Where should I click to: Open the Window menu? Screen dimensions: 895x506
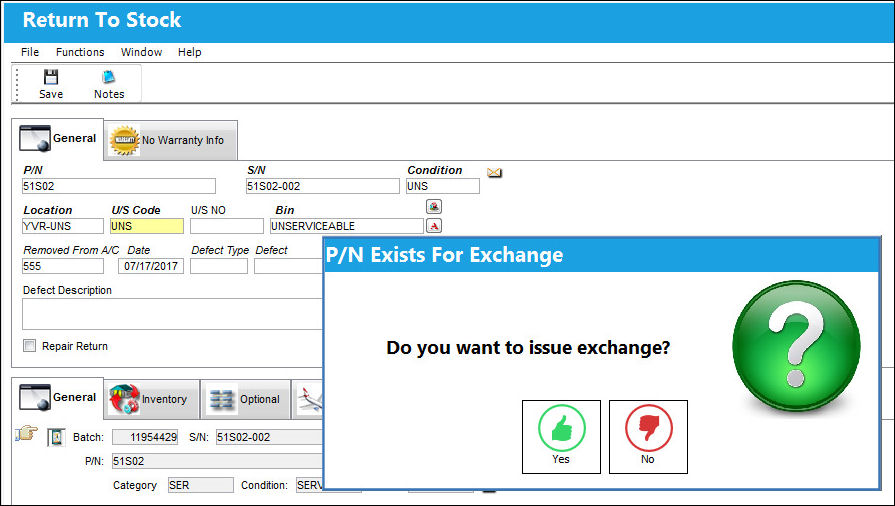pyautogui.click(x=141, y=52)
